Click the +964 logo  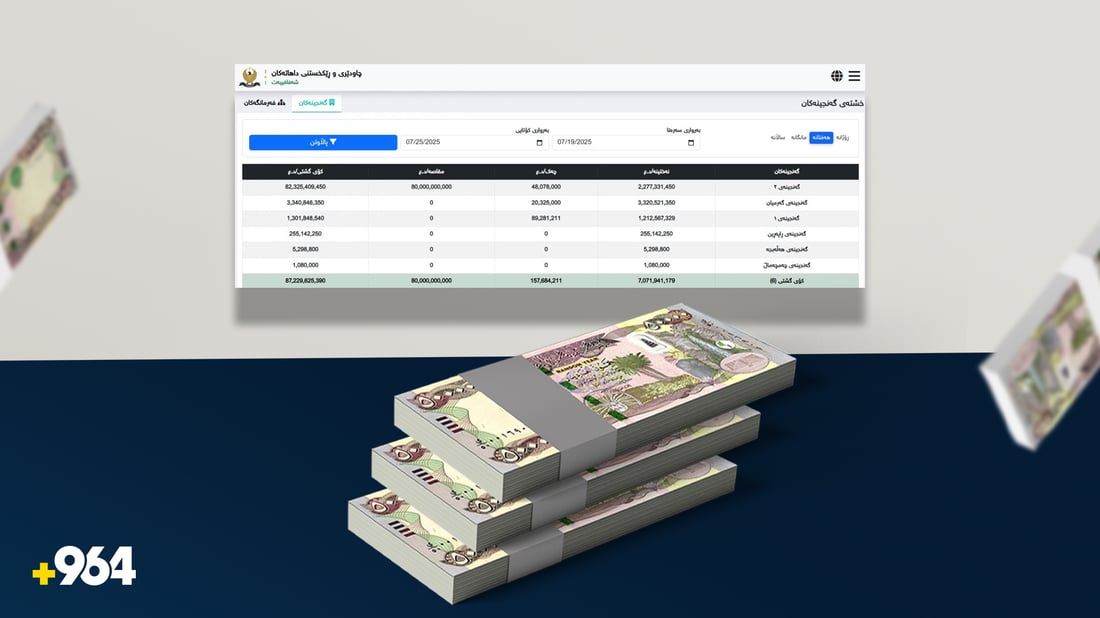(84, 567)
